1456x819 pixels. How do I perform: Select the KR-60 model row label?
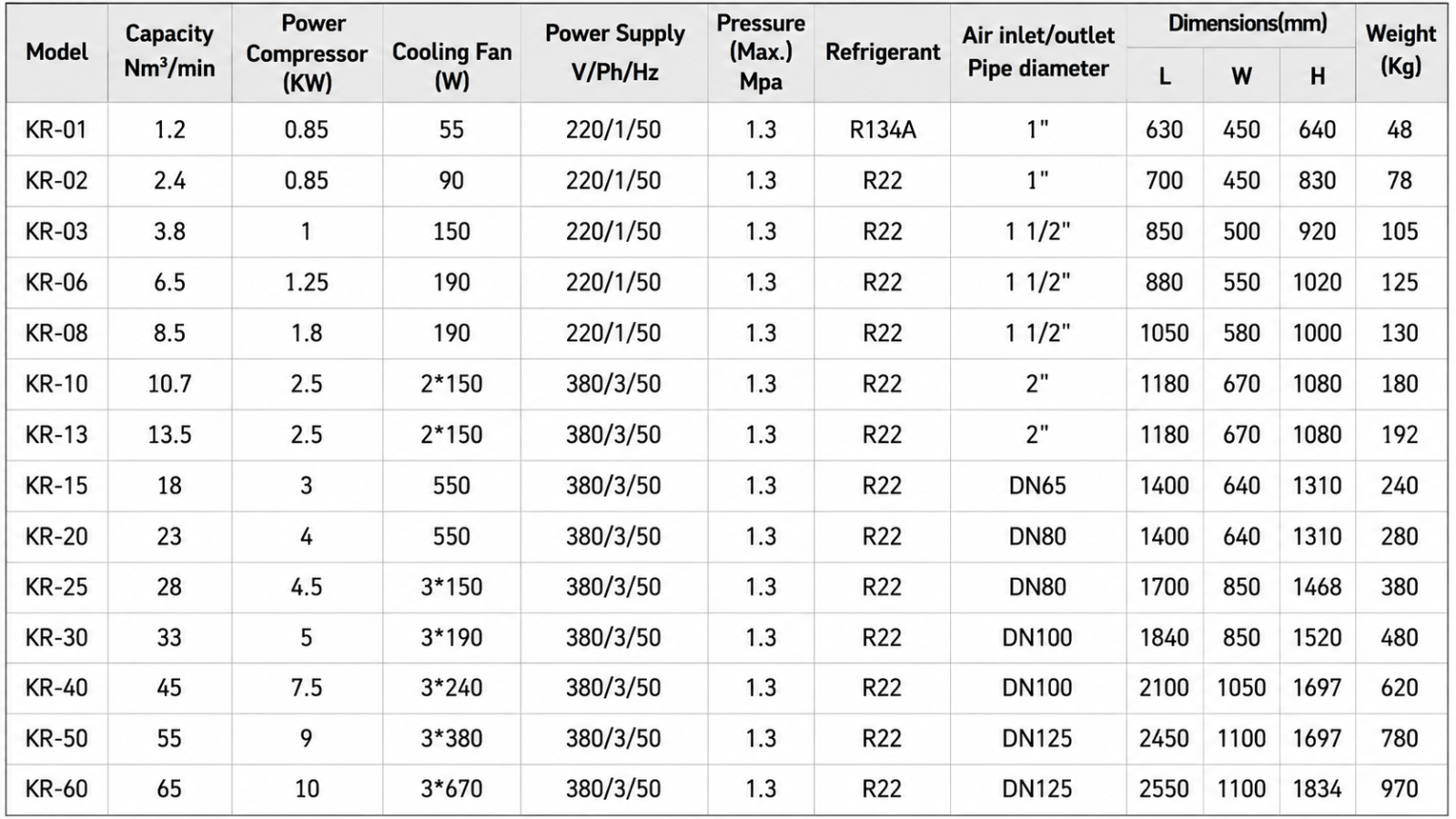[56, 788]
